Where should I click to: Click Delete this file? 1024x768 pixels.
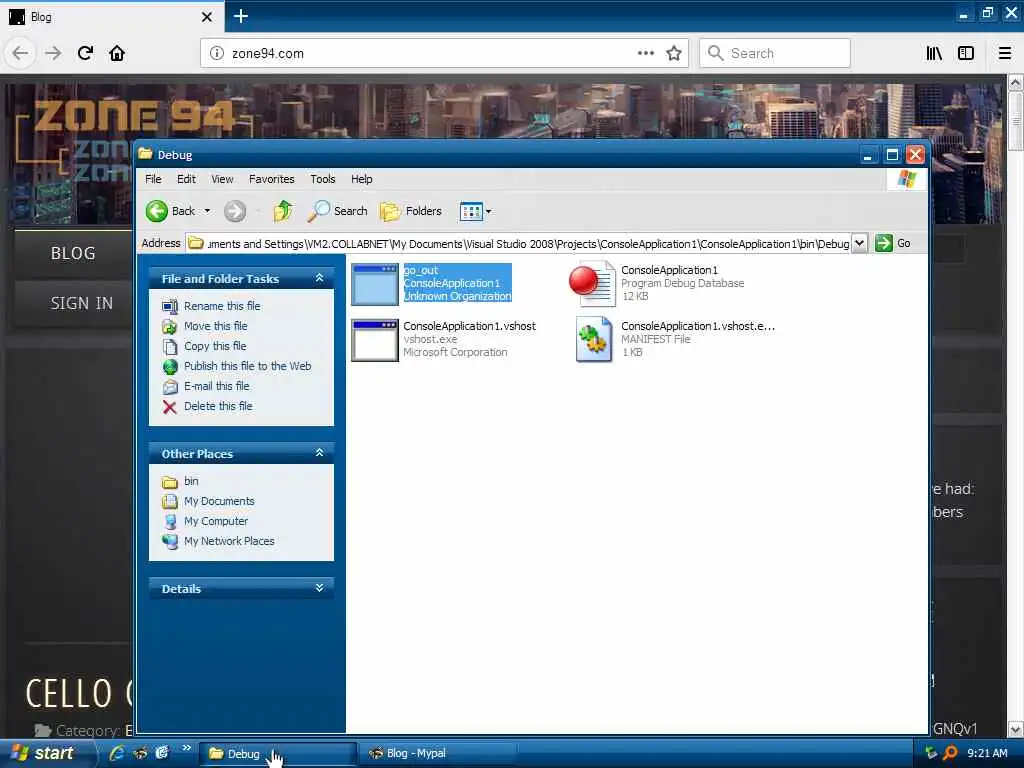[x=218, y=406]
